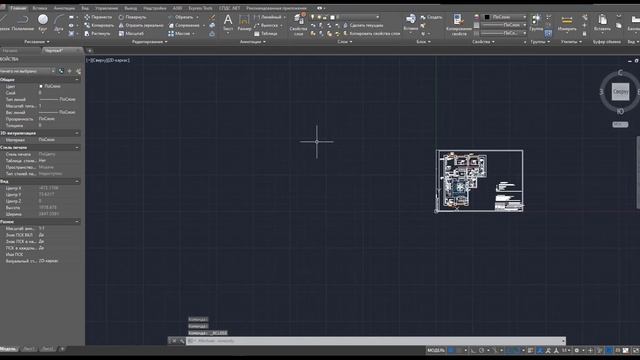Screen dimensions: 640x360
Task: Open the lineweight ПоСлою dropdown
Action: click(x=504, y=25)
